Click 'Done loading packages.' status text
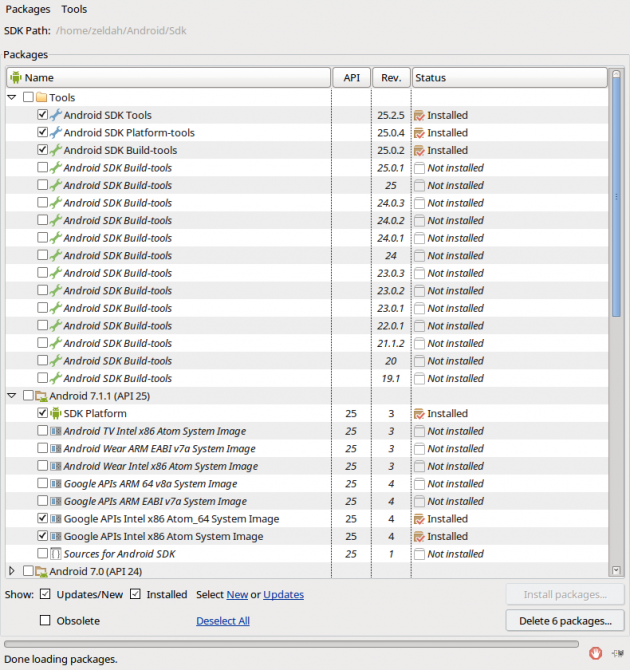This screenshot has height=670, width=630. pos(61,659)
